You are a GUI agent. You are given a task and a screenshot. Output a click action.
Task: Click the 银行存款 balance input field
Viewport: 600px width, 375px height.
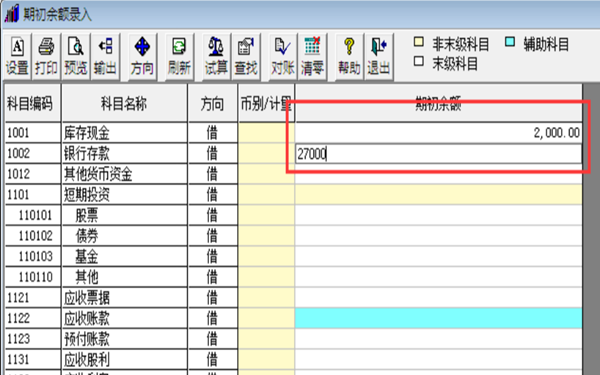click(x=439, y=154)
